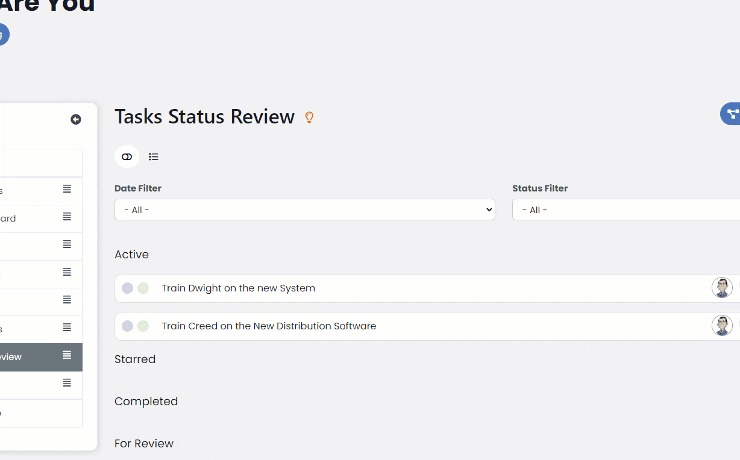Toggle the green circle on Train Creed task
Image resolution: width=740 pixels, height=460 pixels.
point(143,326)
